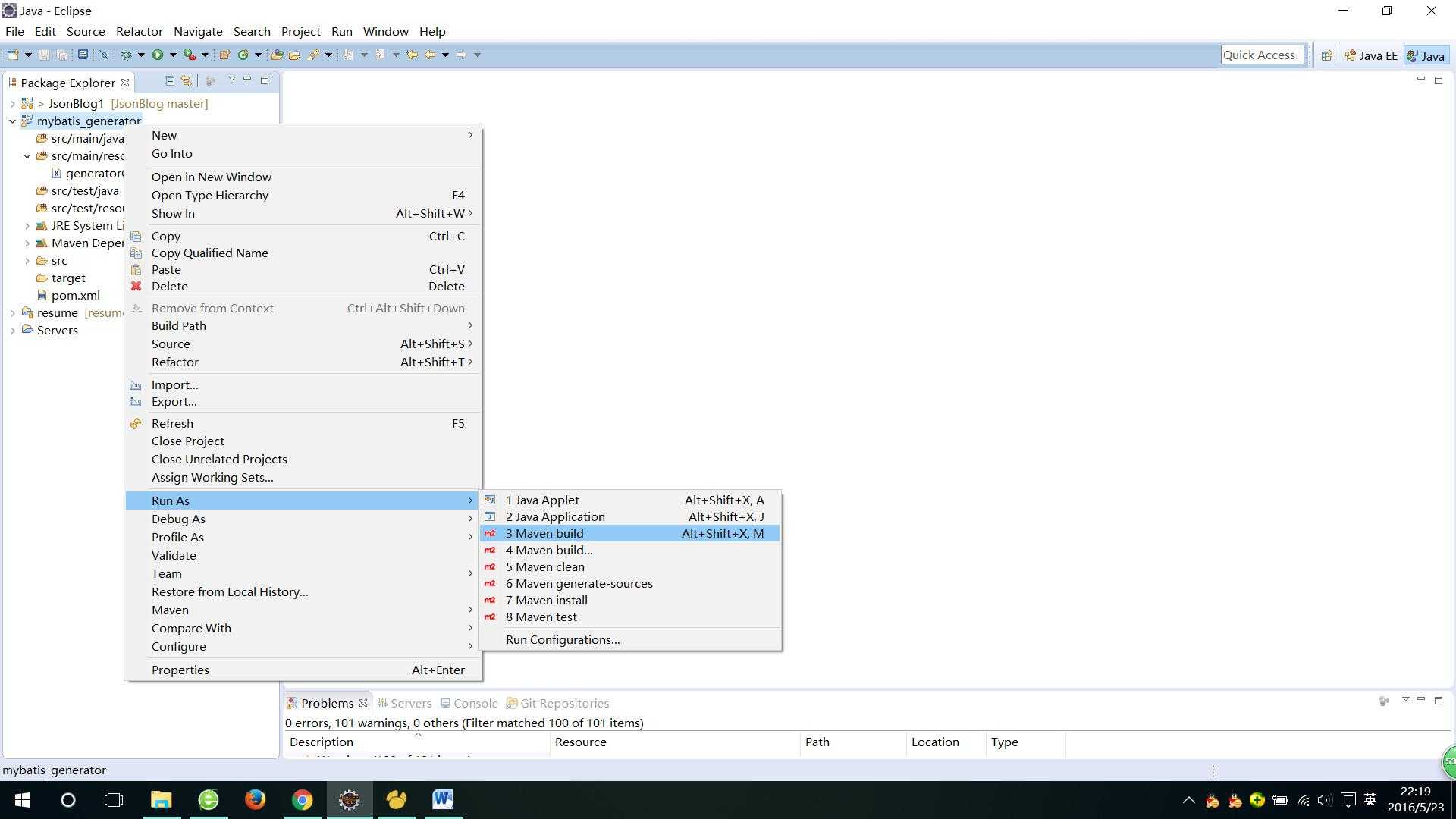Viewport: 1456px width, 819px height.
Task: Click the New wizard toolbar icon
Action: tap(13, 55)
